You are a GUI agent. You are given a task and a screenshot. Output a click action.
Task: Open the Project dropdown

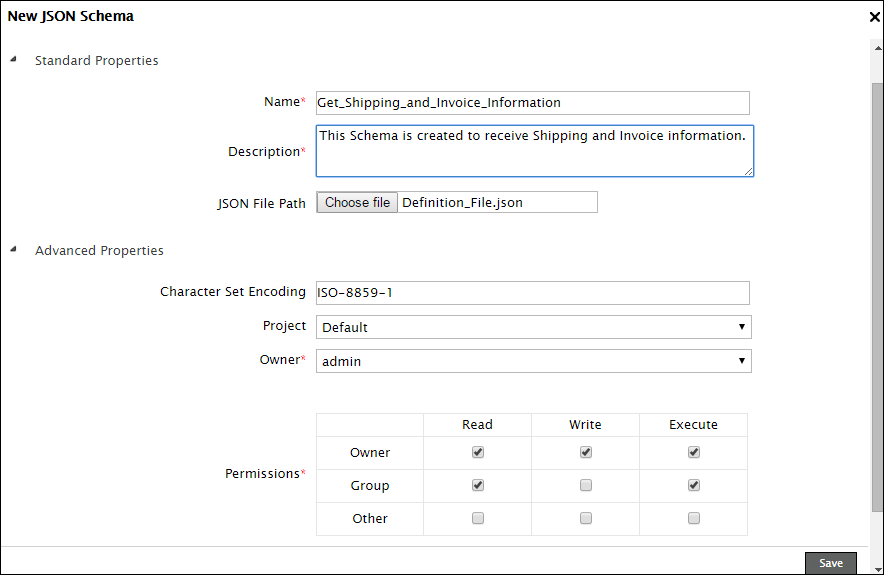click(533, 327)
